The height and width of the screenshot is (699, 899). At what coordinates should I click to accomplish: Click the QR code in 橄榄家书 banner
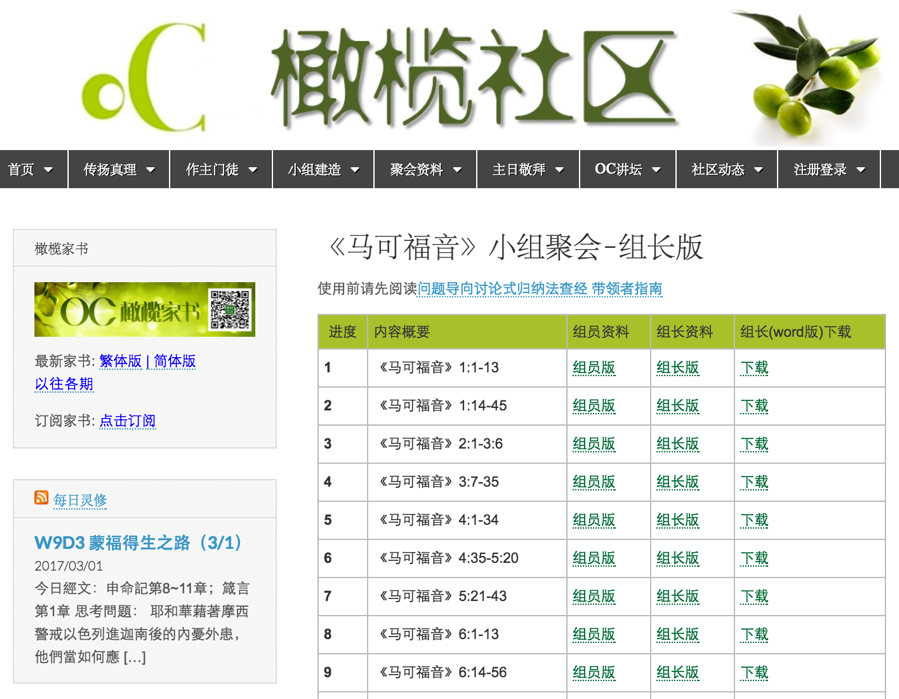point(230,310)
